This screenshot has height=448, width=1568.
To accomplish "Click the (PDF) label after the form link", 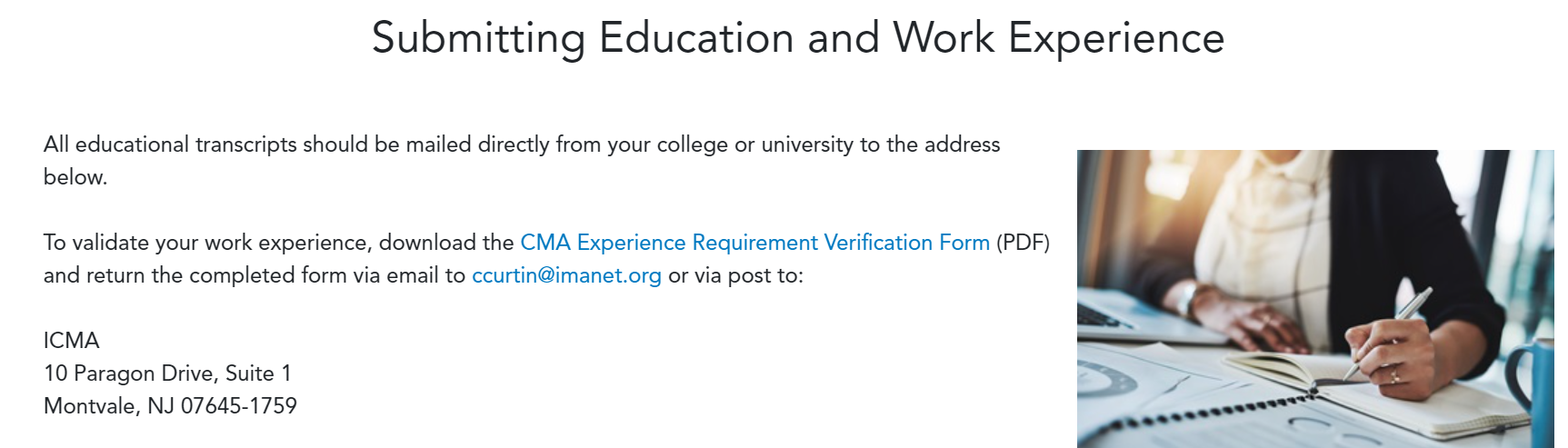I will point(1023,243).
